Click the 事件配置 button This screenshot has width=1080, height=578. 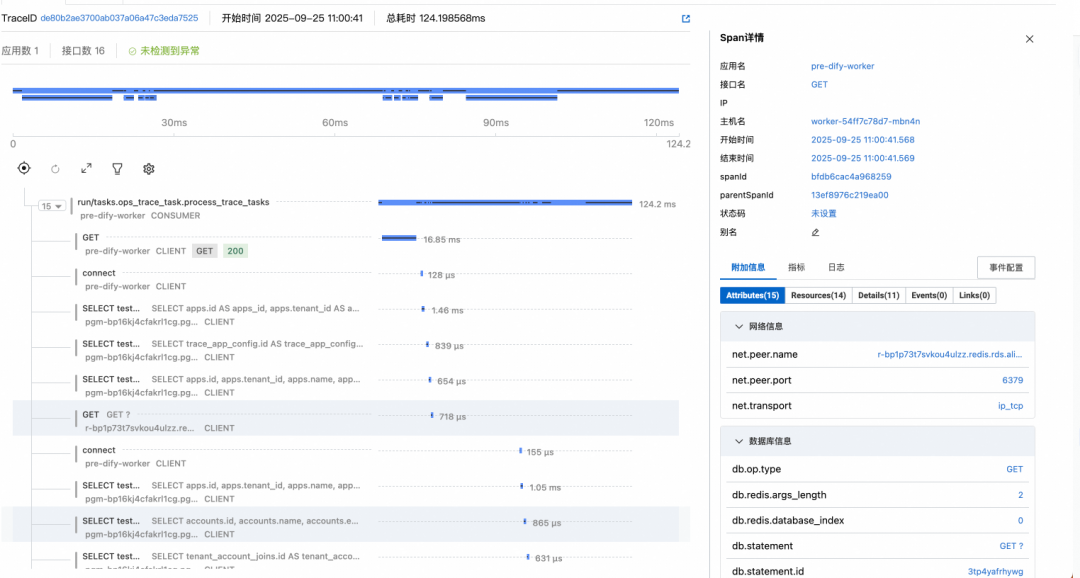1005,268
